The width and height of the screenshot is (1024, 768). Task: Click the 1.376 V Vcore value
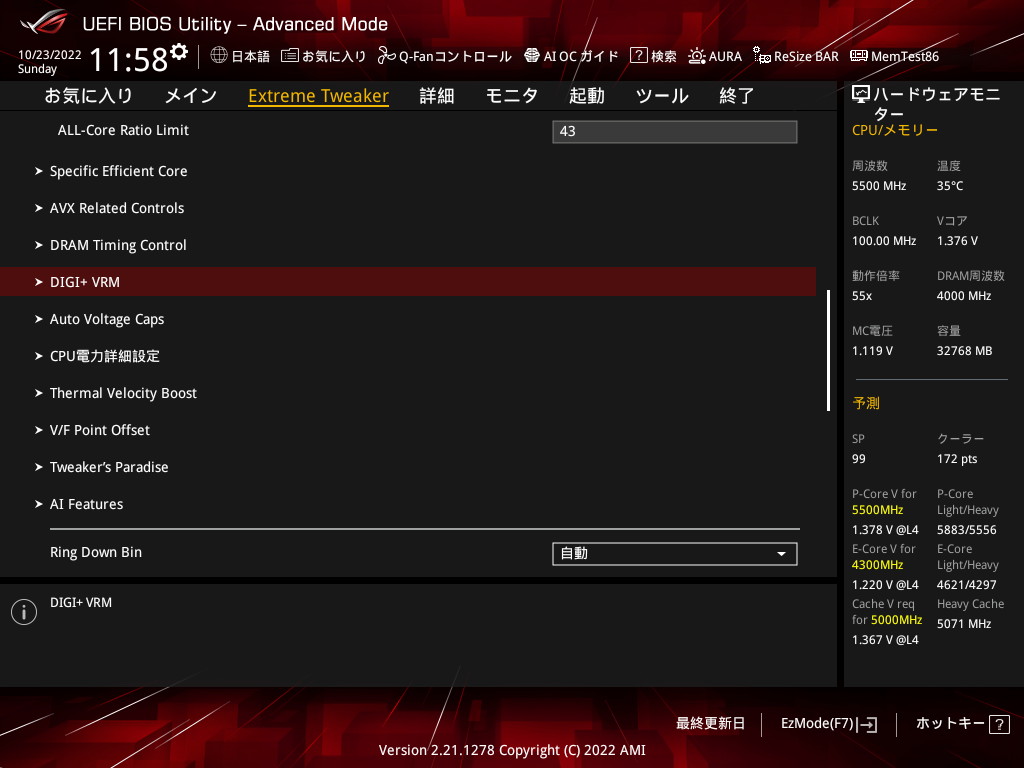957,241
